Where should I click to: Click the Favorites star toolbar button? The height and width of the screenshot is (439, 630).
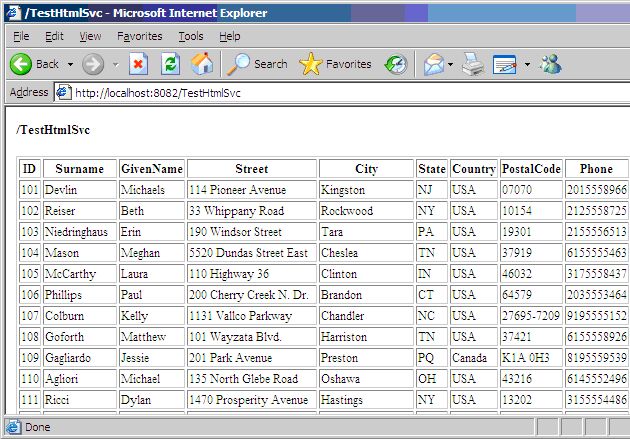pyautogui.click(x=336, y=64)
